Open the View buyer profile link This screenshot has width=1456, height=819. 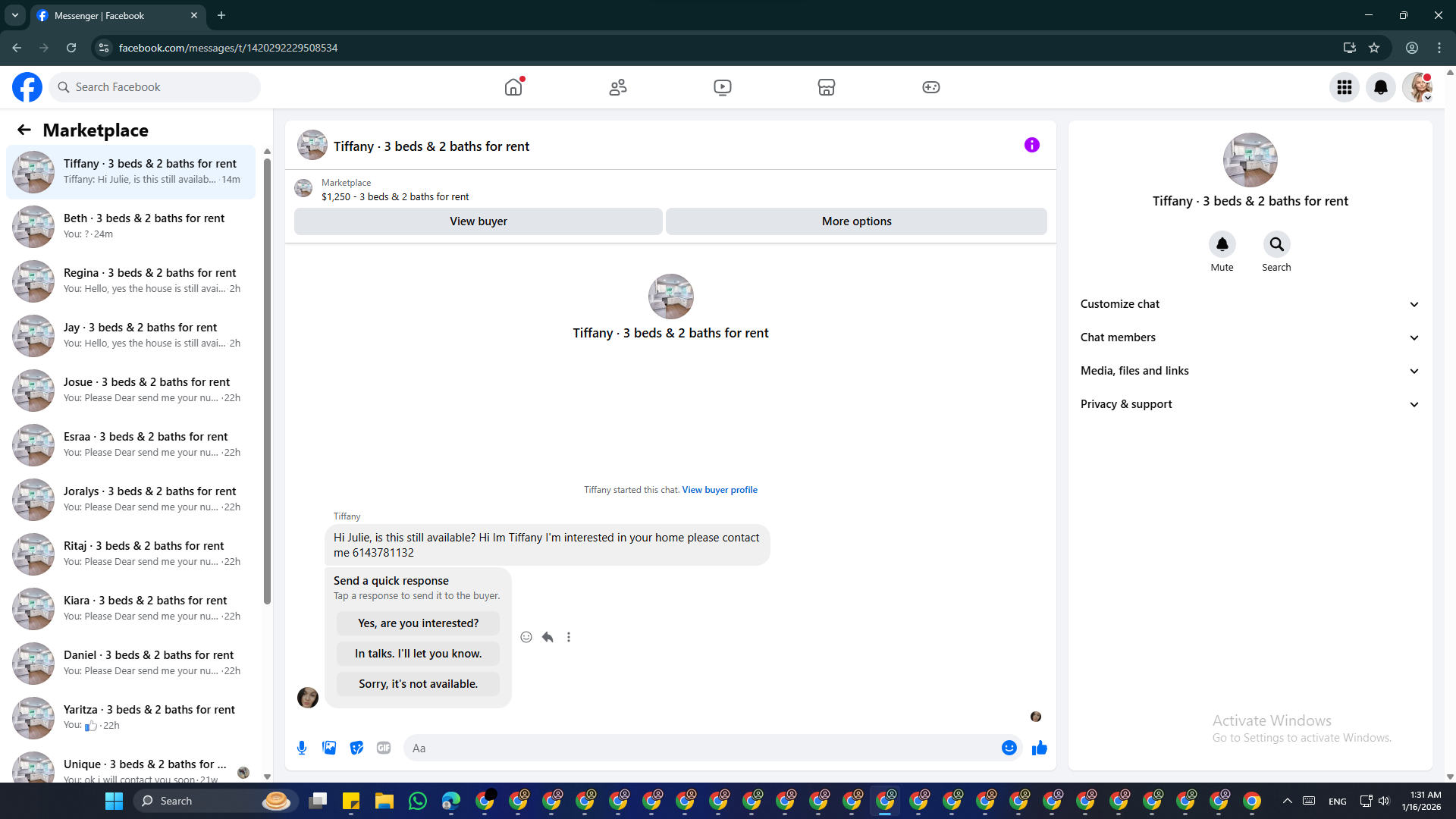(x=719, y=490)
